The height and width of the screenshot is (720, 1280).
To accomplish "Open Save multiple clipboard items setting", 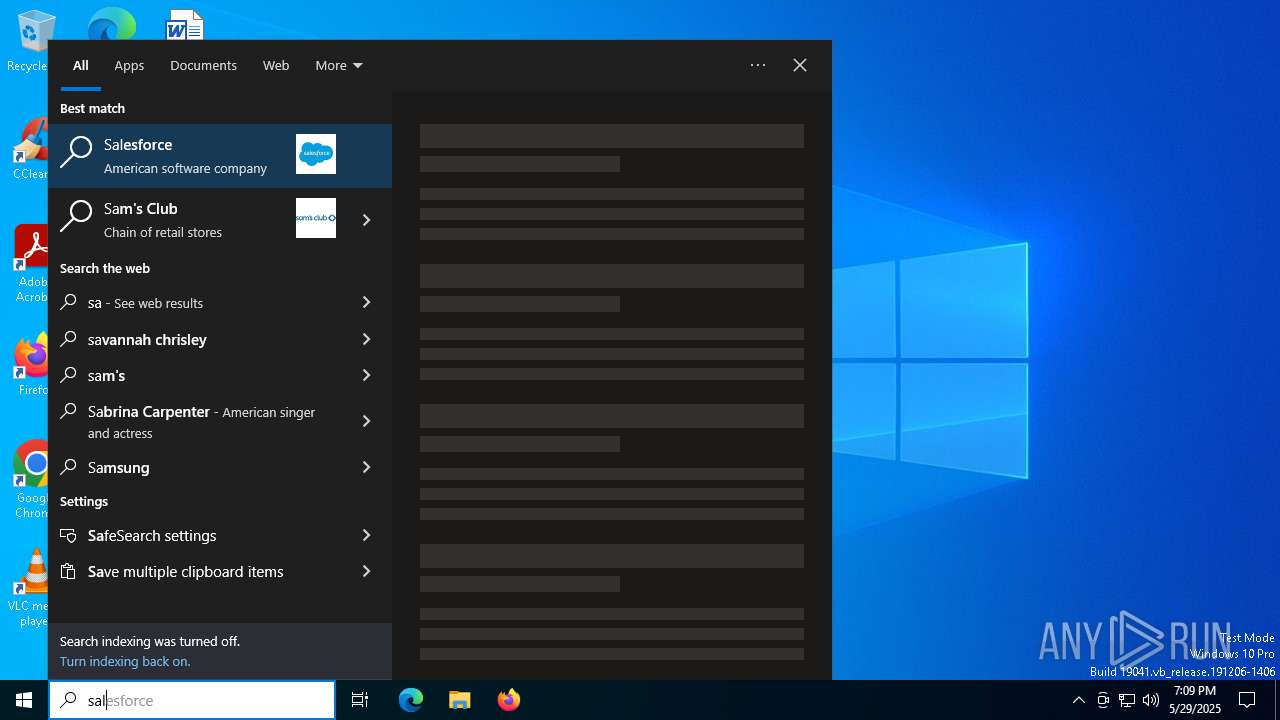I will [195, 571].
